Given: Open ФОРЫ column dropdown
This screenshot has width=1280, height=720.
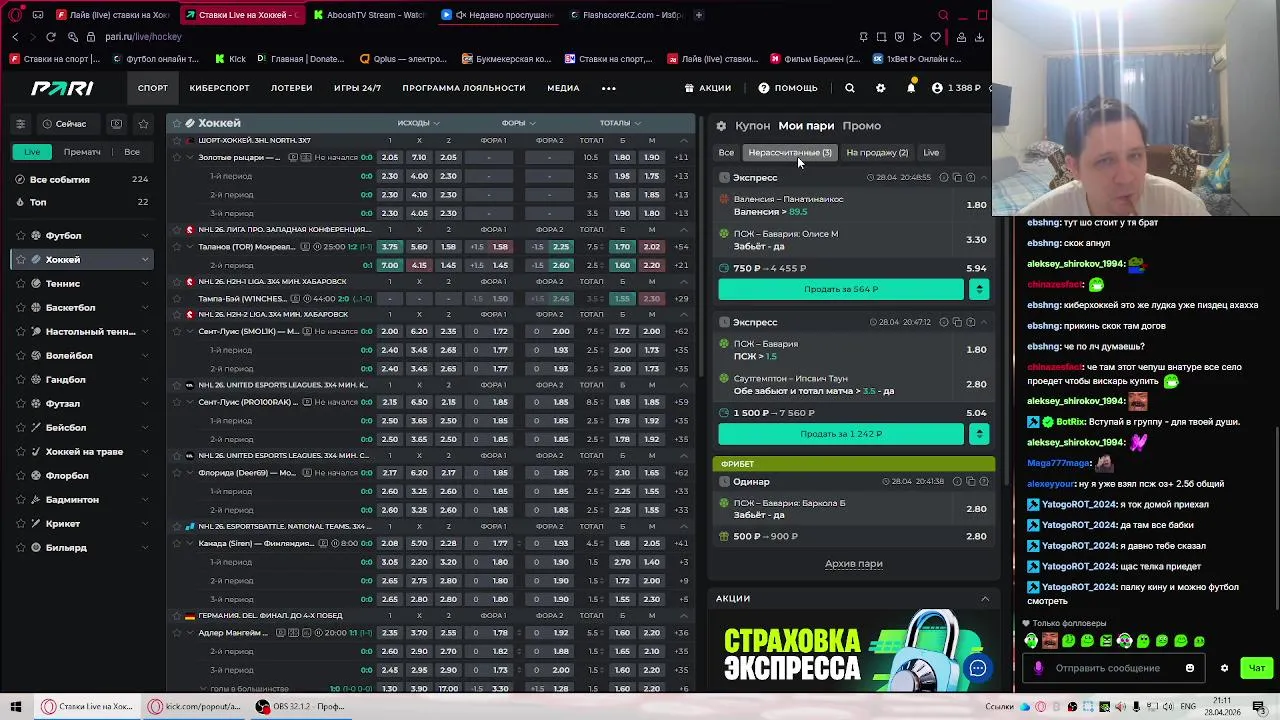Looking at the screenshot, I should (x=519, y=123).
